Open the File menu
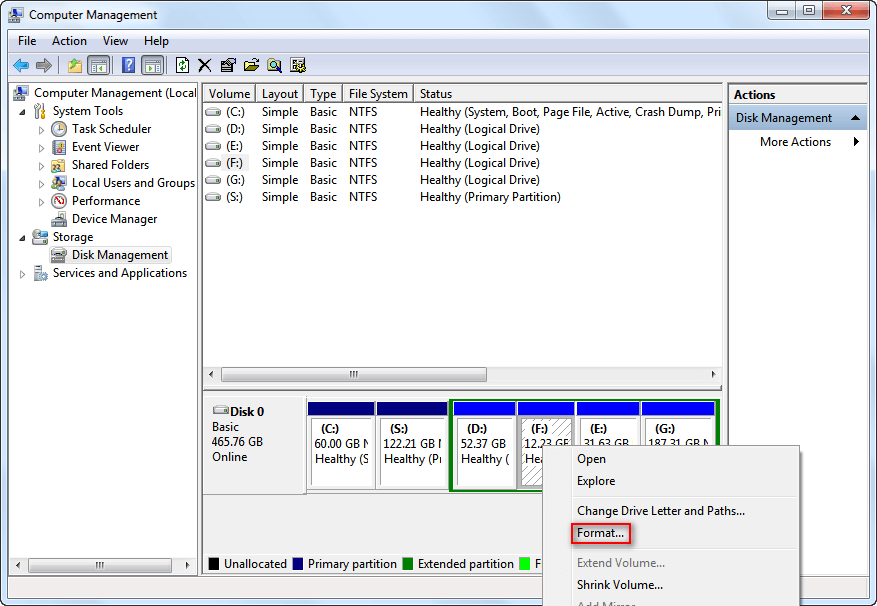 click(27, 41)
